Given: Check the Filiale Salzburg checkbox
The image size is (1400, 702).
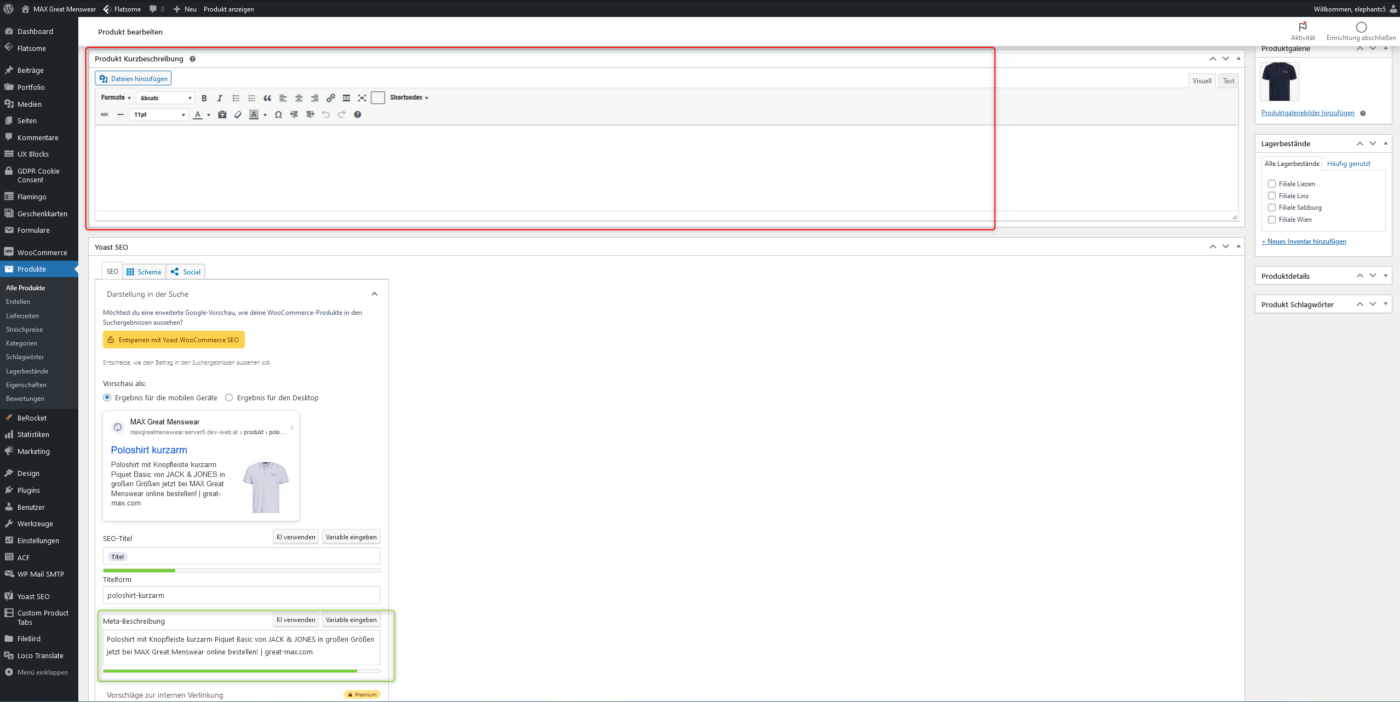Looking at the screenshot, I should click(x=1272, y=208).
